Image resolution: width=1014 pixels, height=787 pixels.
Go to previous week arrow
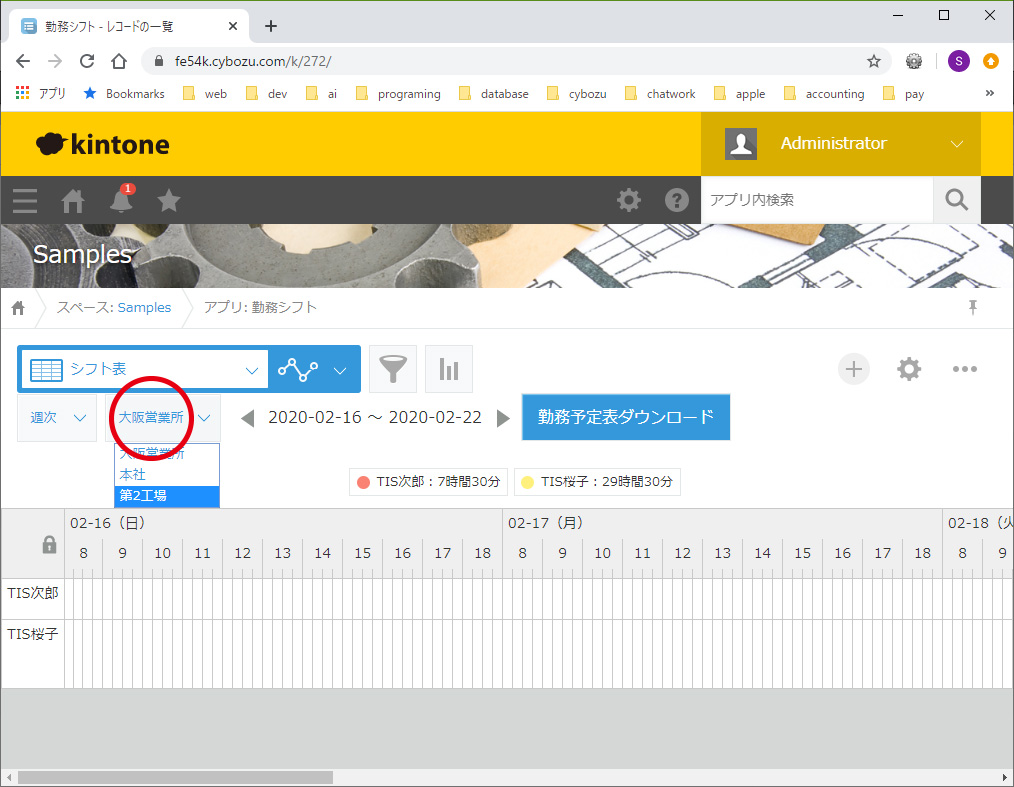coord(247,418)
